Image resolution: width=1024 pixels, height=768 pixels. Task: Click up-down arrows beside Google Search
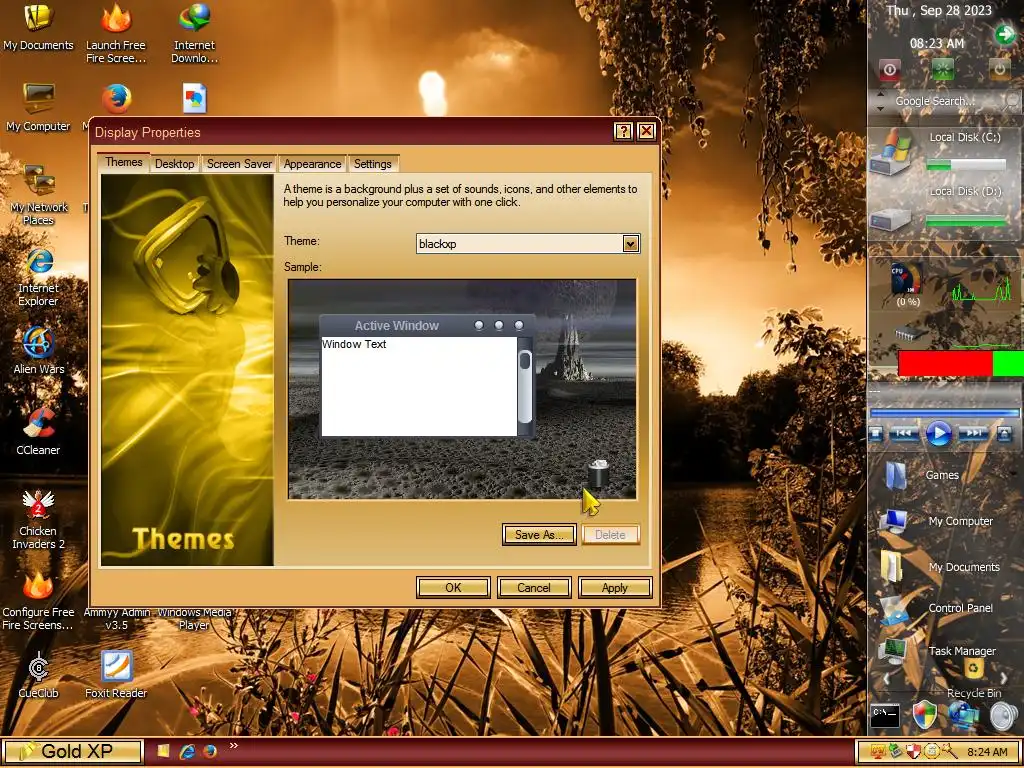[880, 101]
